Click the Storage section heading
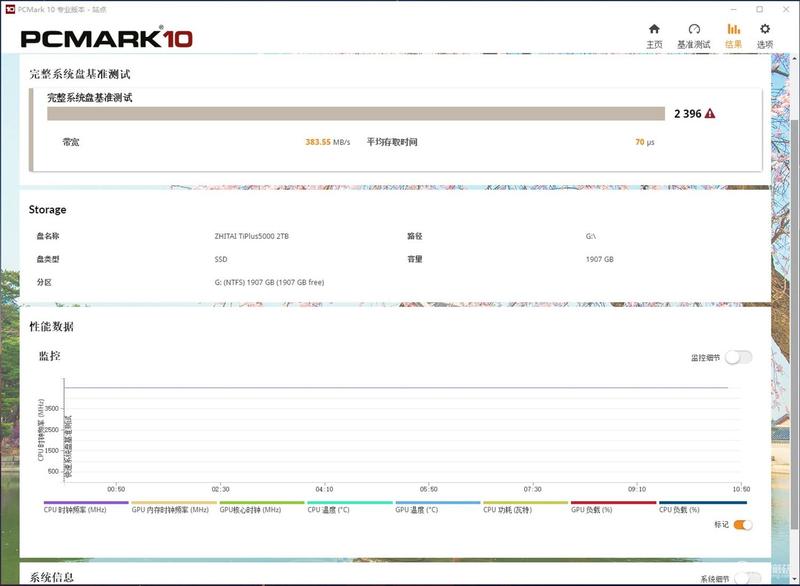Viewport: 800px width, 586px height. tap(47, 210)
